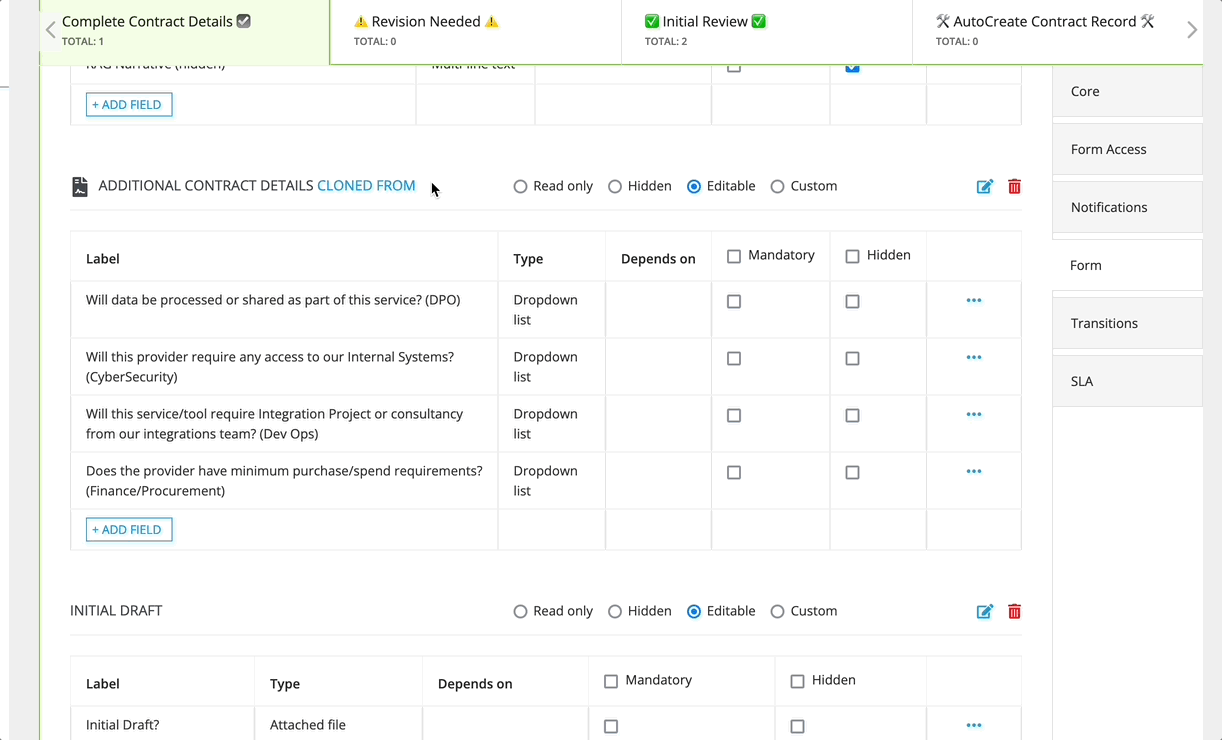Screen dimensions: 1222x740
Task: Click the edit pencil icon for Additional Contract Details
Action: click(x=985, y=186)
